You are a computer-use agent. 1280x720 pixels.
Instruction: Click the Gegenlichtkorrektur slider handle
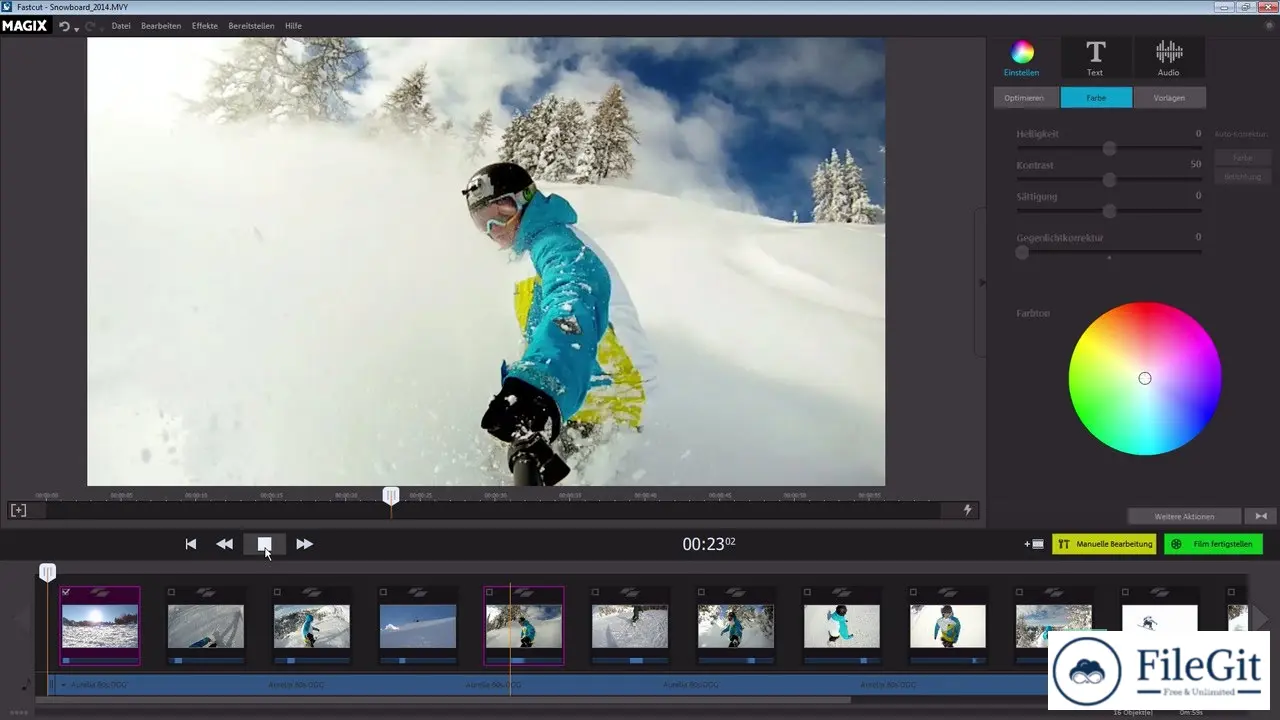[x=1022, y=252]
